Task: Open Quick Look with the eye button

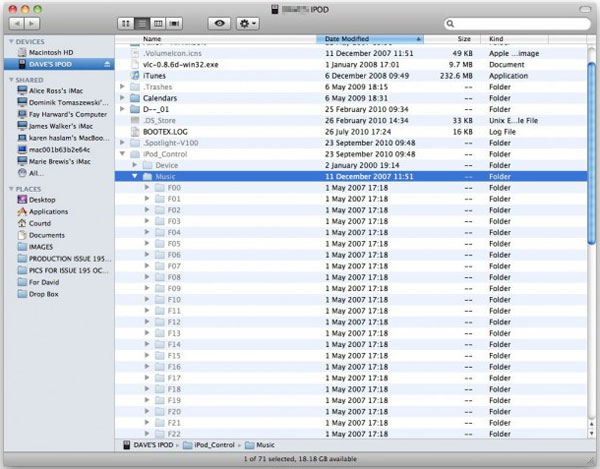Action: click(x=219, y=24)
